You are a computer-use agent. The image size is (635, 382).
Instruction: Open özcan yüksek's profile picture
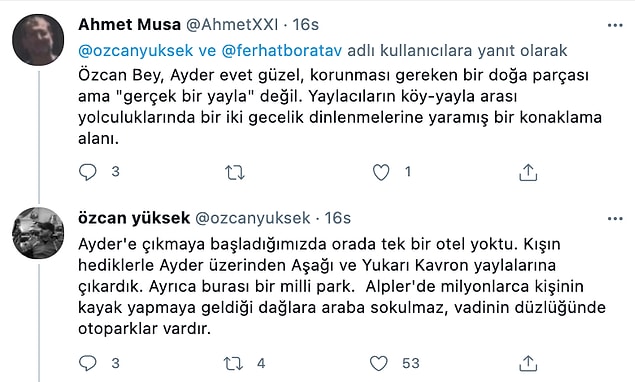pyautogui.click(x=38, y=233)
